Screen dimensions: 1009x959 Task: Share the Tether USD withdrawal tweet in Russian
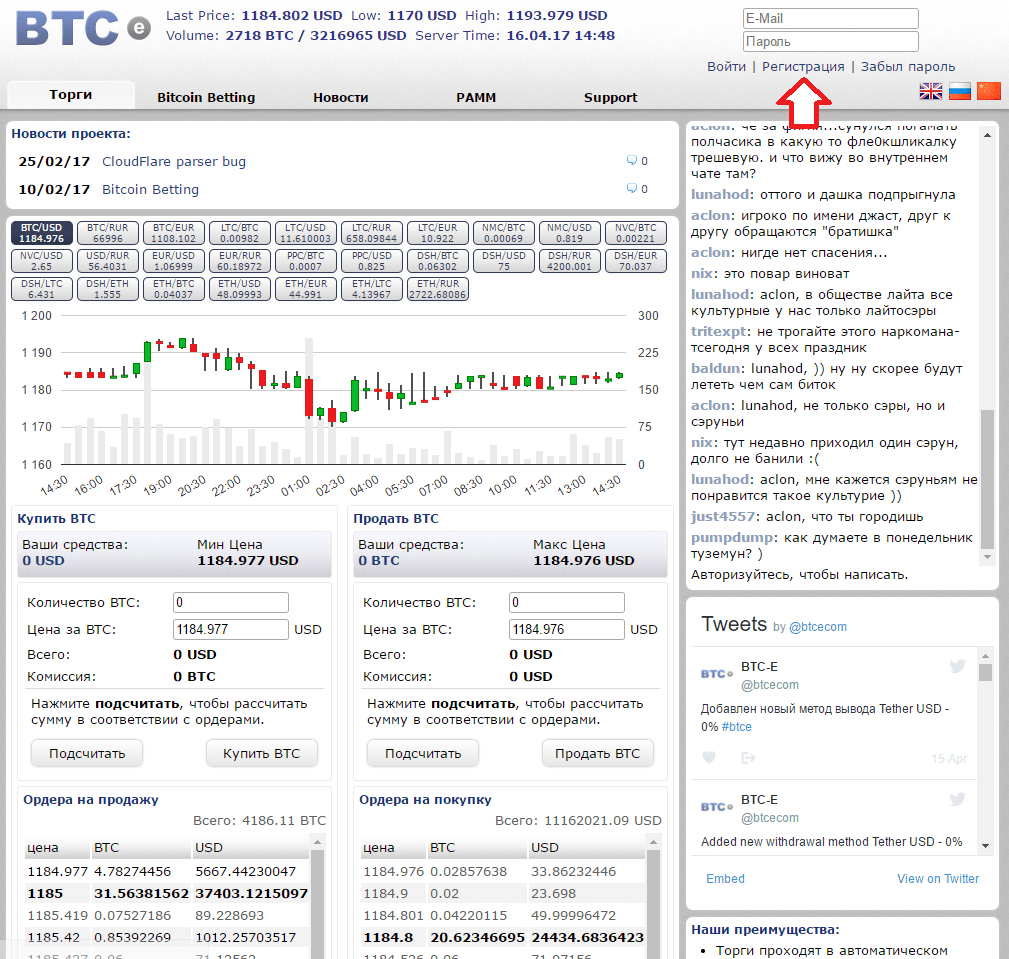point(748,758)
